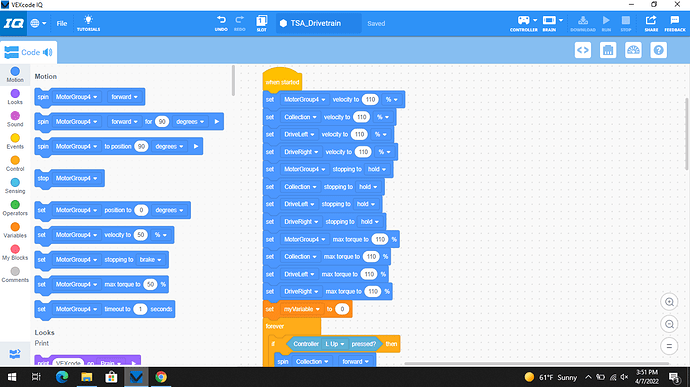Click the palette vertical scrollbar
The height and width of the screenshot is (387, 690).
click(233, 81)
